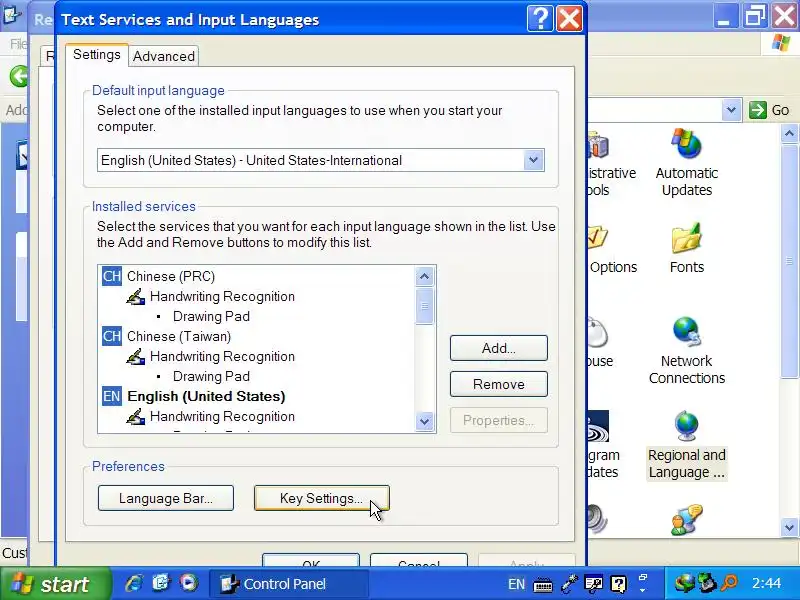Select the Regional and Language globe icon
The height and width of the screenshot is (600, 800).
(687, 426)
